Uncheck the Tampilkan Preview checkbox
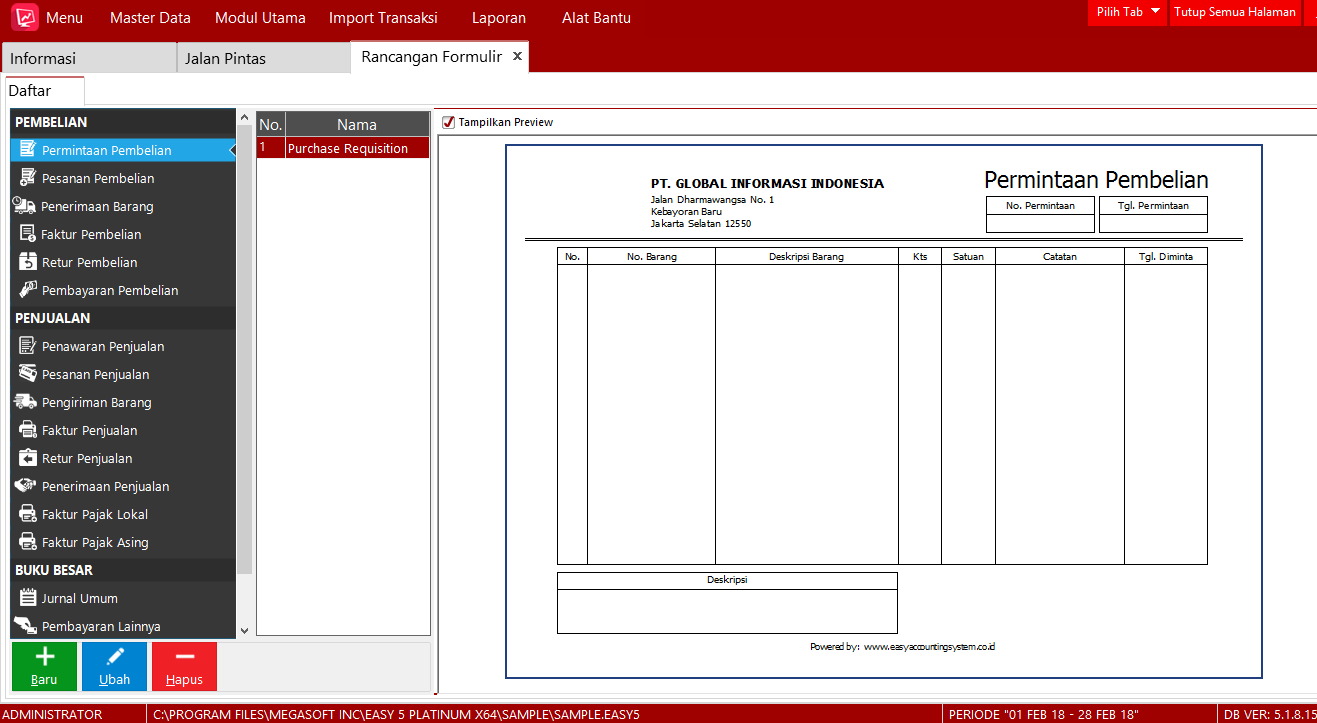 [x=447, y=122]
